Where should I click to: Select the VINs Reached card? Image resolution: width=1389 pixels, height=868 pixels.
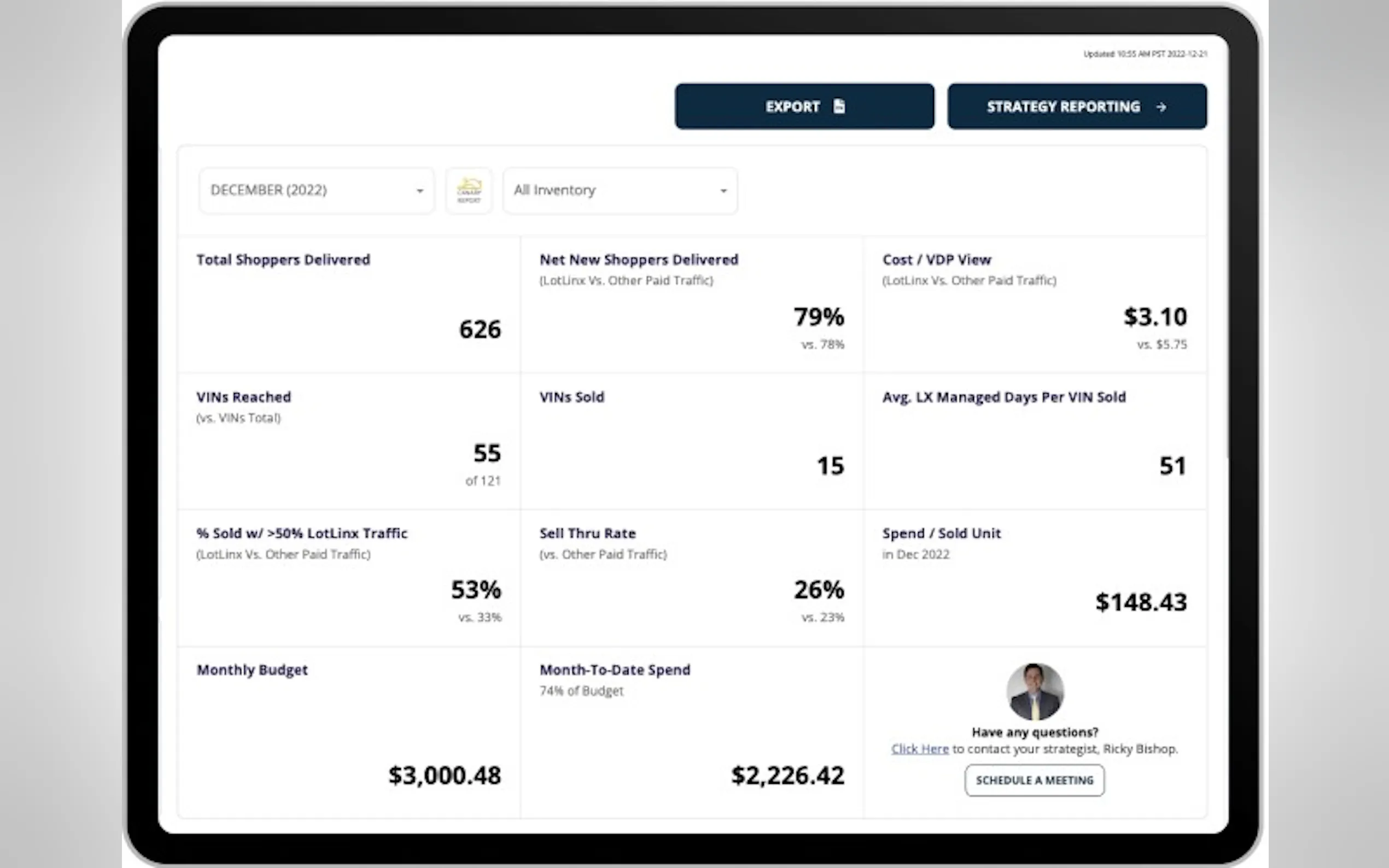coord(349,441)
